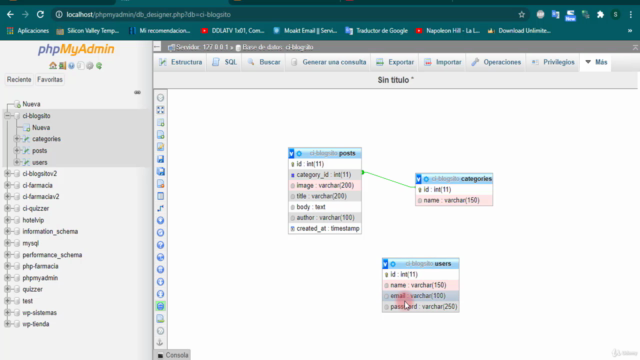Click Choose column to display icon

(160, 220)
